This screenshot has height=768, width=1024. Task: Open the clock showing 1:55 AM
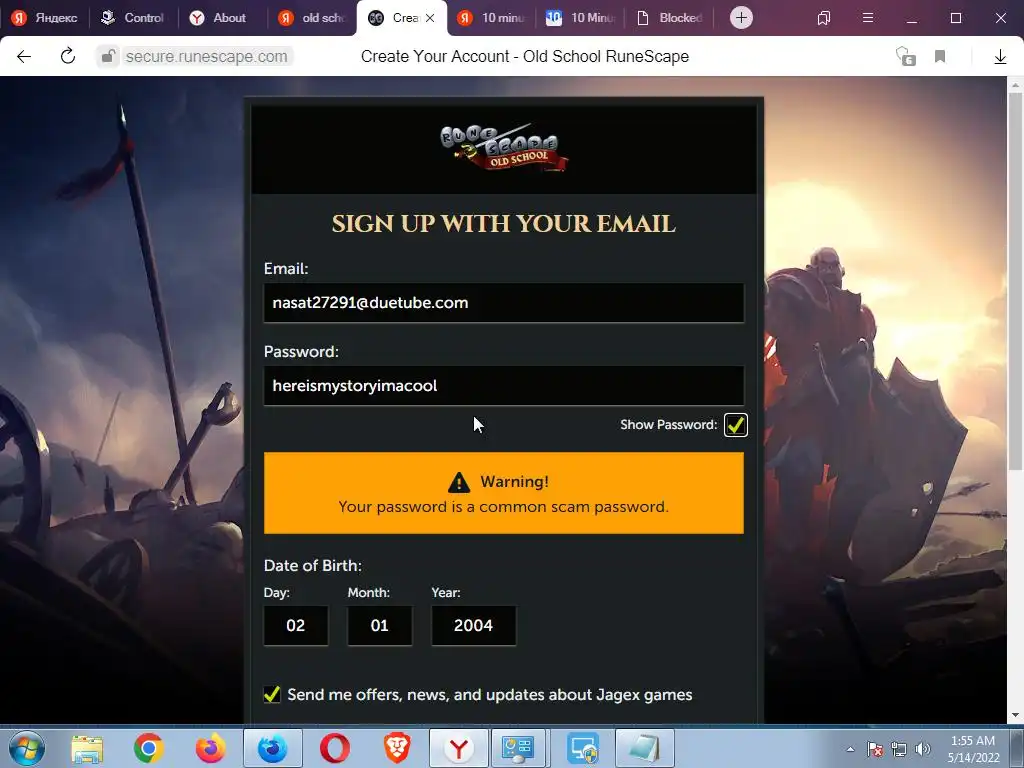pos(973,749)
